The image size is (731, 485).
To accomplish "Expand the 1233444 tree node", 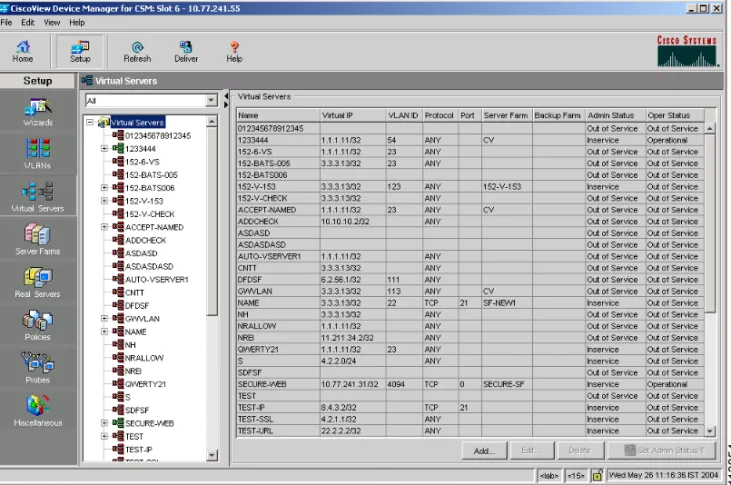I will (104, 148).
